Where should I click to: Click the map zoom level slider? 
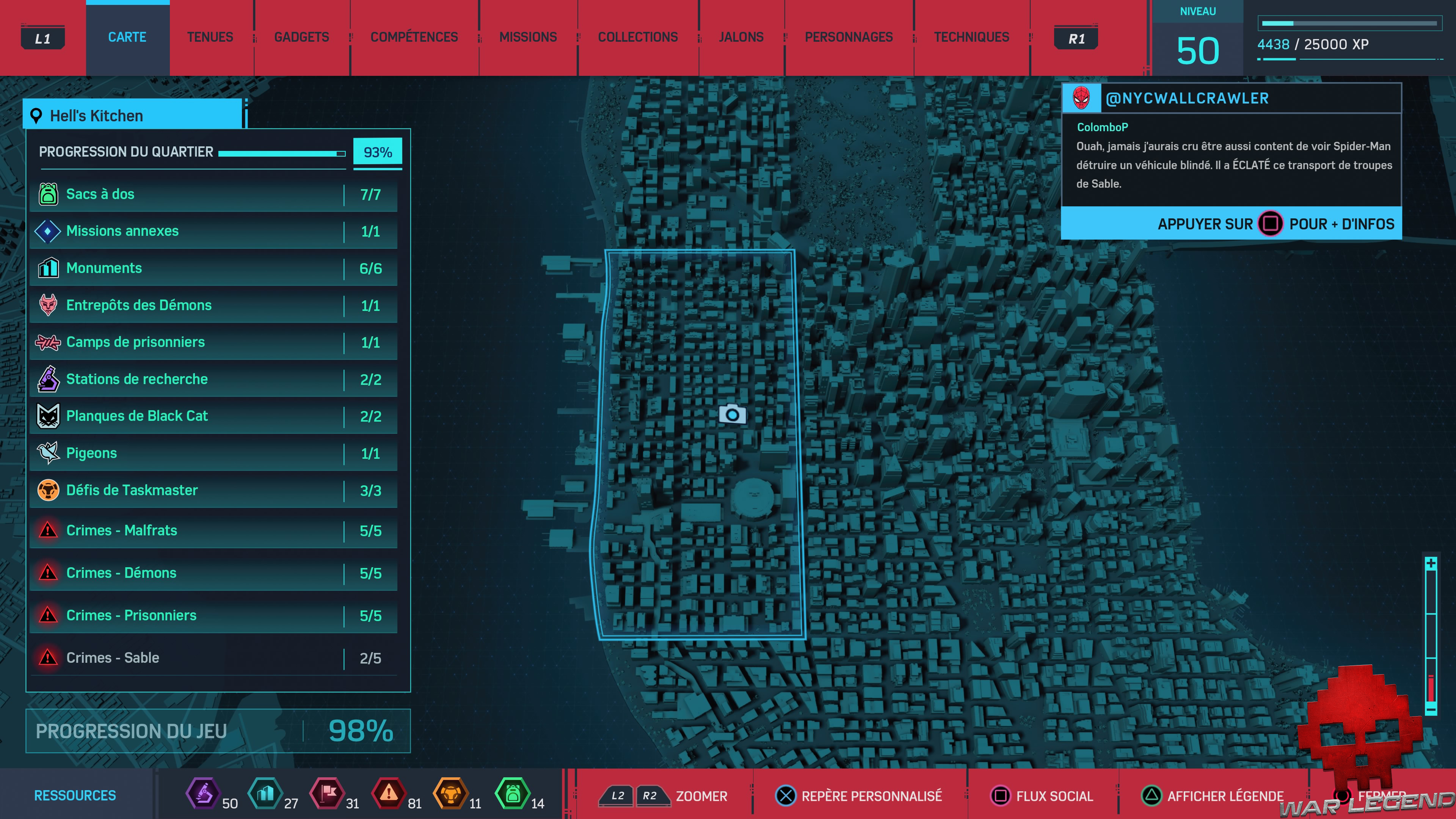coord(1431,636)
